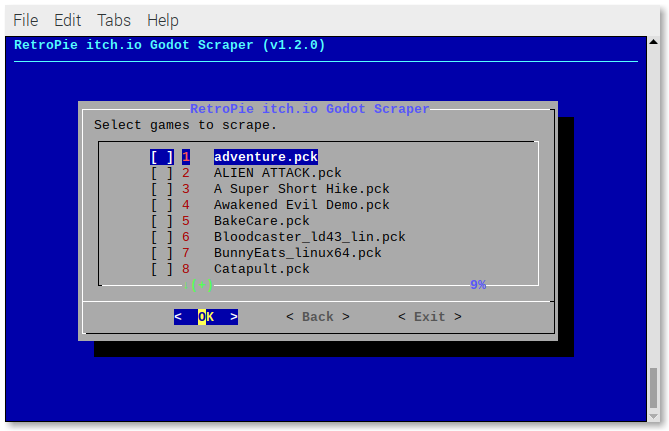The image size is (669, 431).
Task: Click list item number 5
Action: (186, 221)
